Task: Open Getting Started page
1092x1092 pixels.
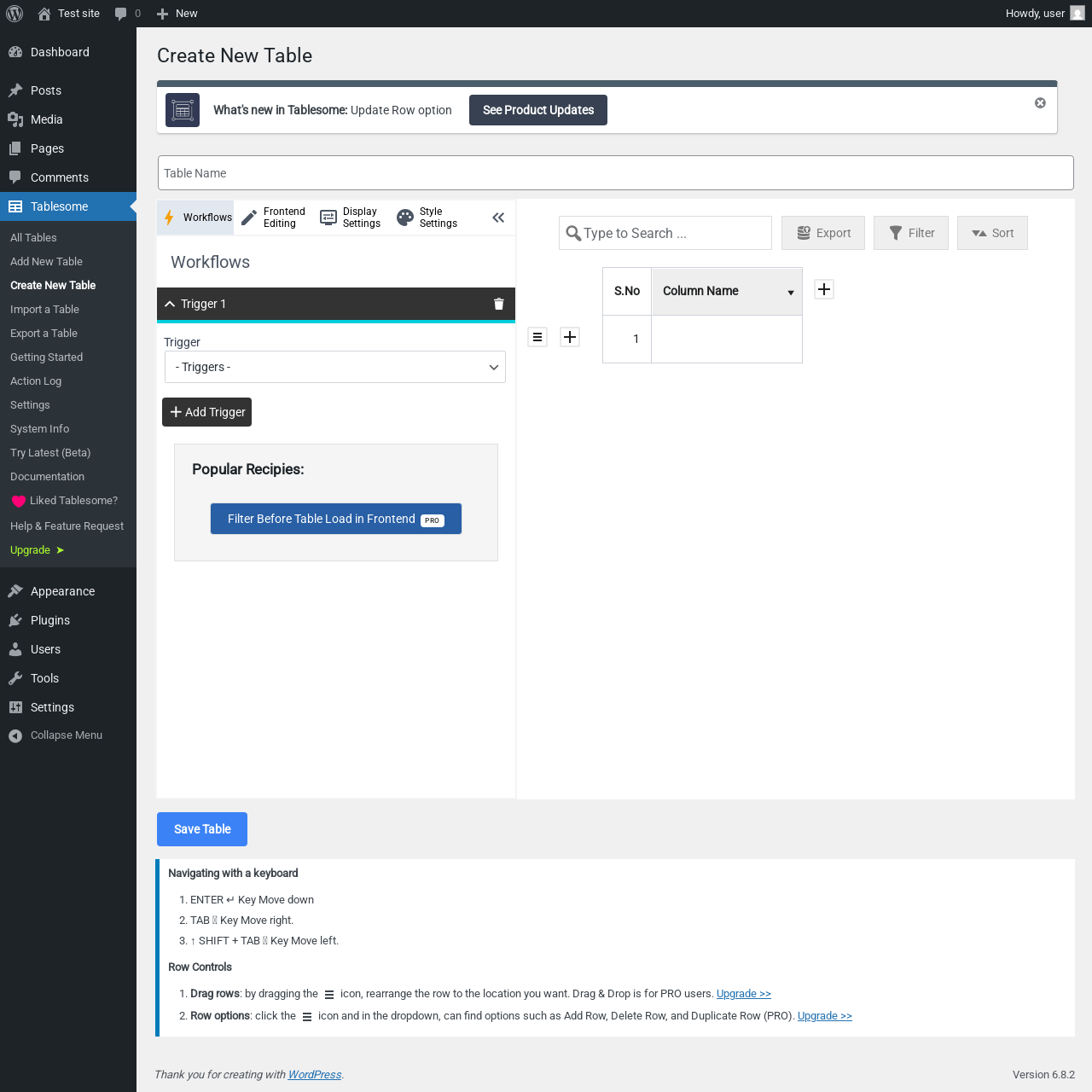Action: tap(46, 357)
